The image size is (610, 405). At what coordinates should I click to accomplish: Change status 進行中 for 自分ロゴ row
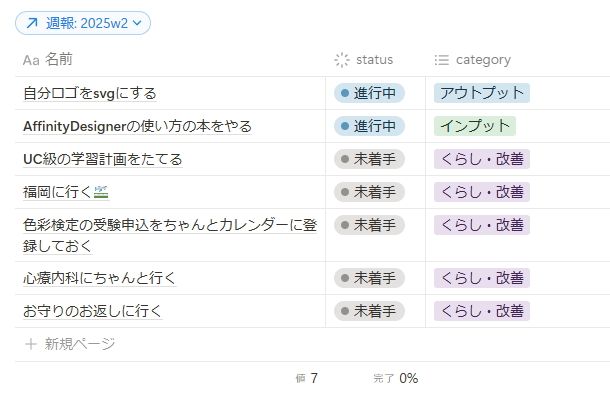tap(369, 93)
